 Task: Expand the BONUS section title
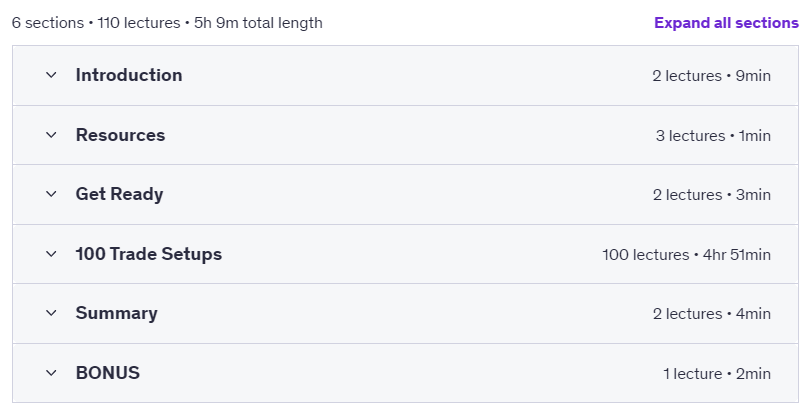[x=108, y=373]
